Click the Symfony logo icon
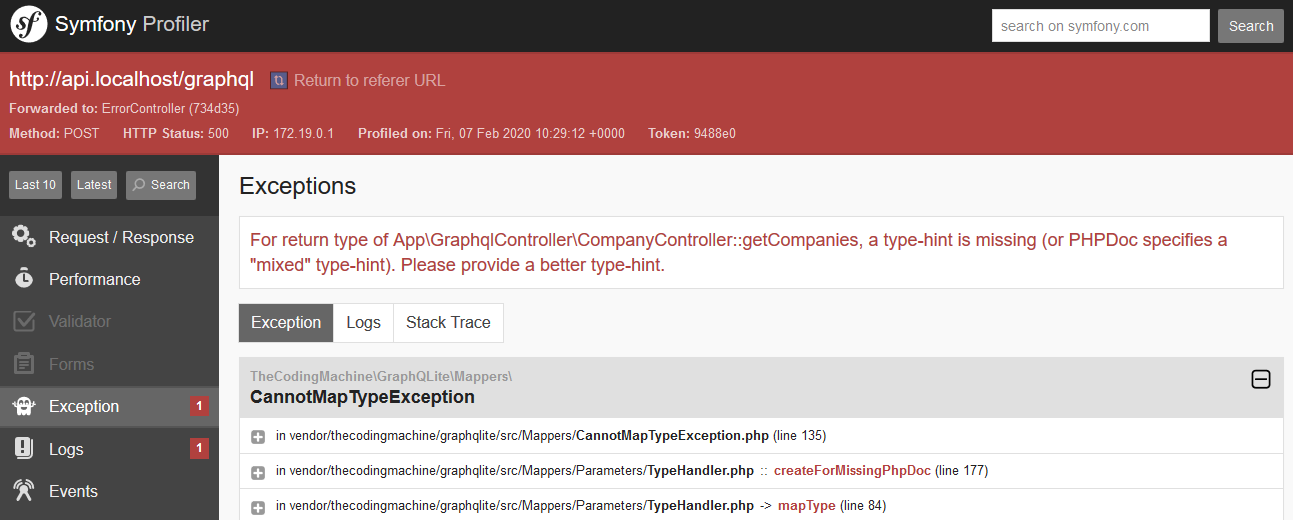Viewport: 1293px width, 522px height. click(29, 25)
